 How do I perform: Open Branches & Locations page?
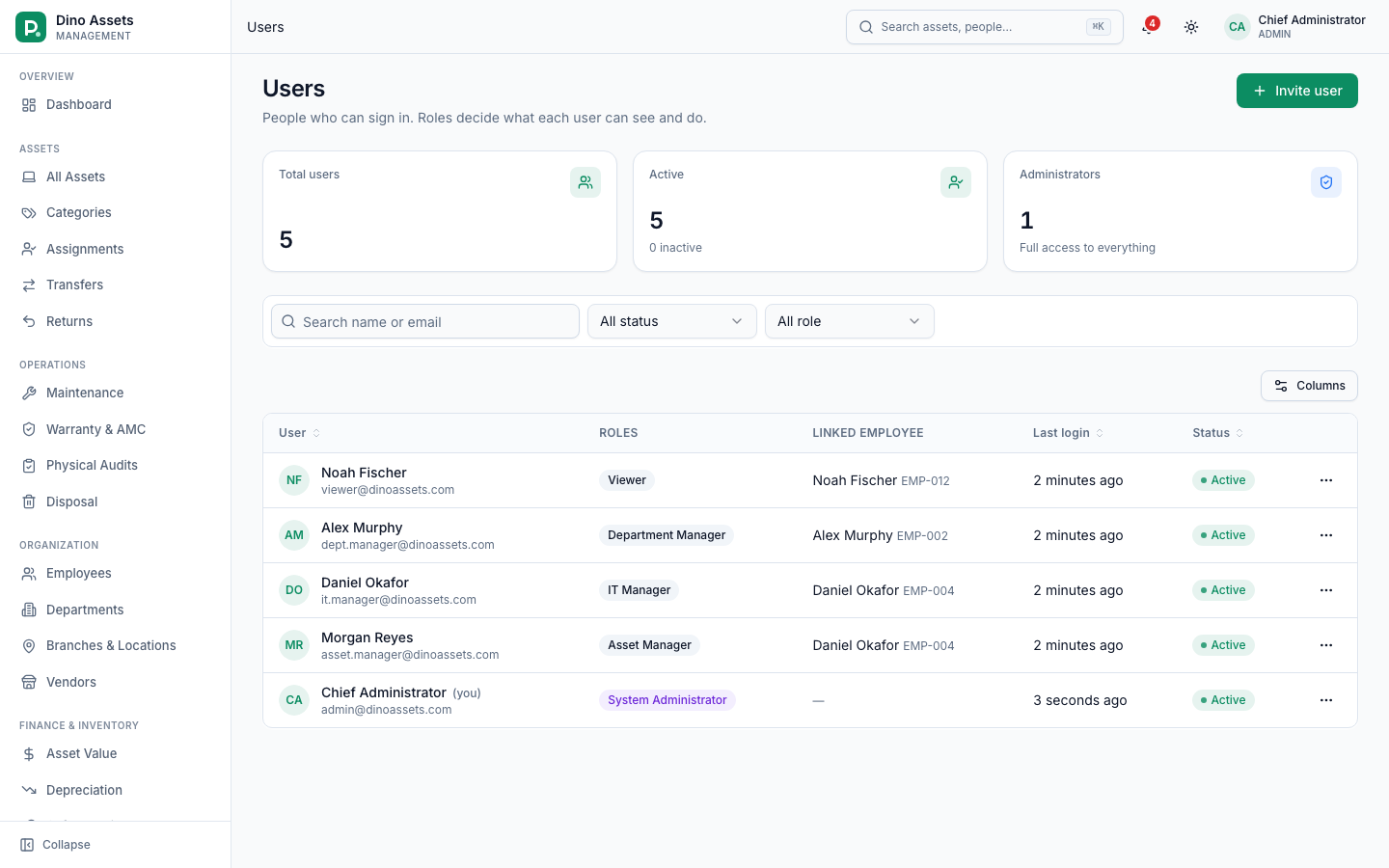pyautogui.click(x=115, y=645)
